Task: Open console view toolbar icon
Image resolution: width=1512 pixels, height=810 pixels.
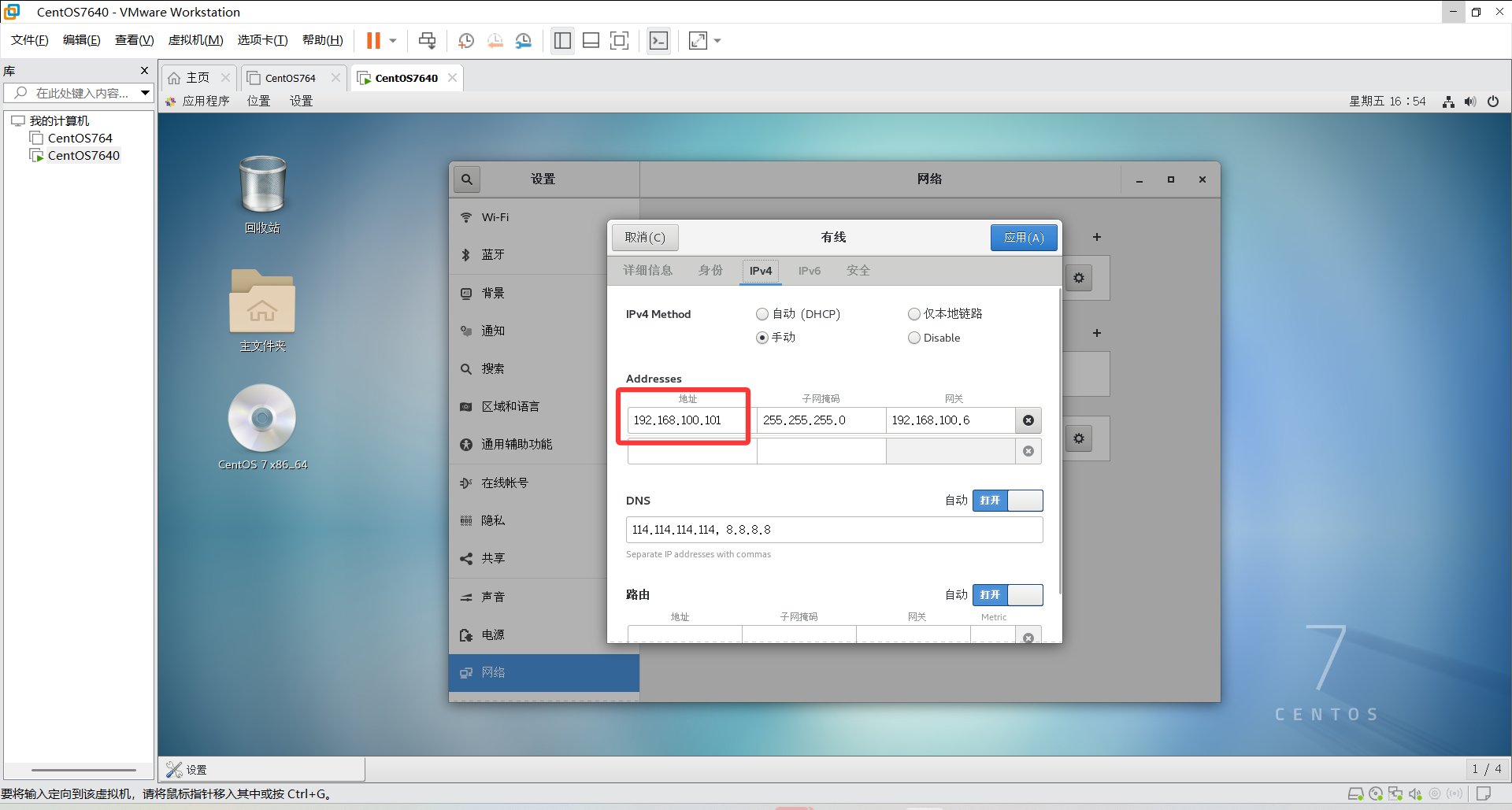Action: [x=658, y=40]
